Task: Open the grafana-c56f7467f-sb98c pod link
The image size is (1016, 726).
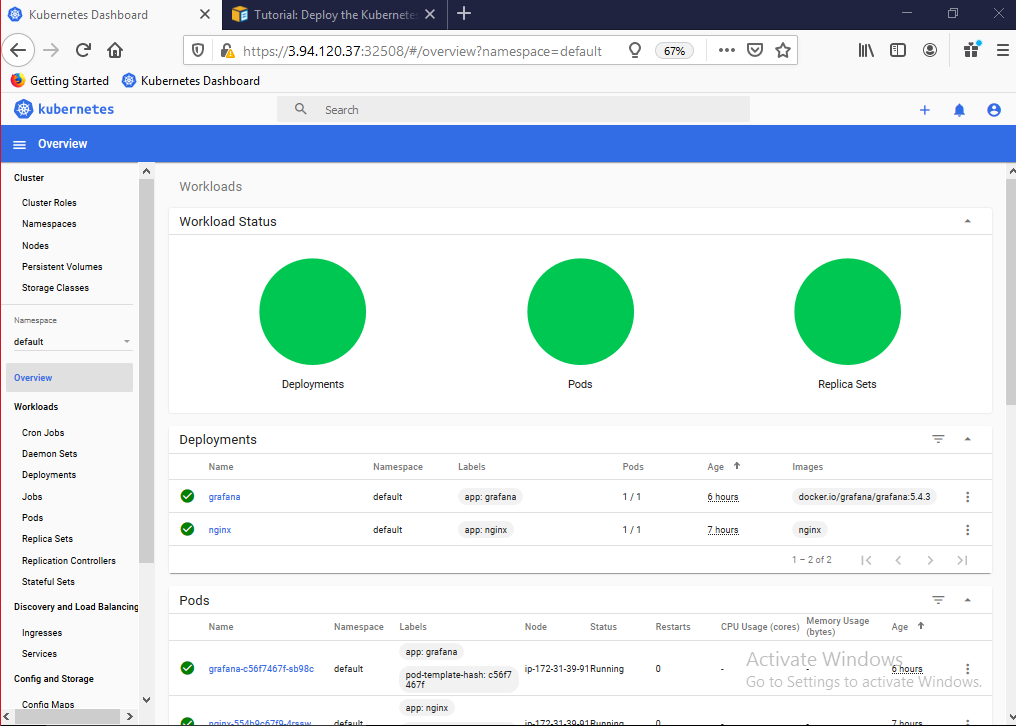Action: click(x=261, y=668)
